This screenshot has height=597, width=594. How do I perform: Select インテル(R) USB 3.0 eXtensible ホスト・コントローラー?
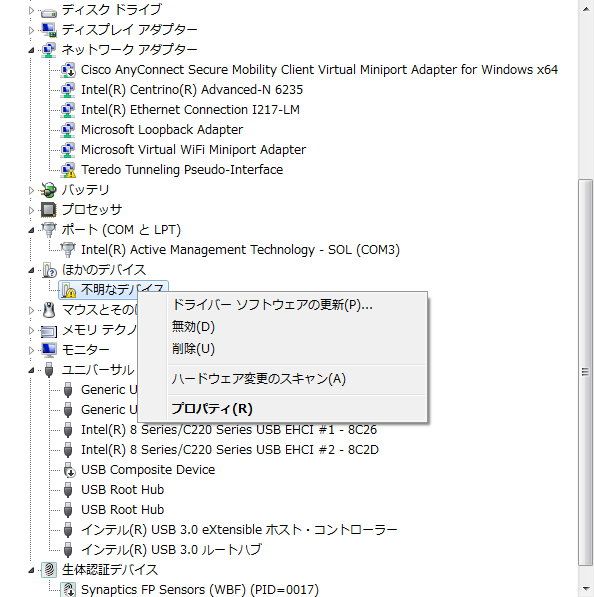[239, 530]
